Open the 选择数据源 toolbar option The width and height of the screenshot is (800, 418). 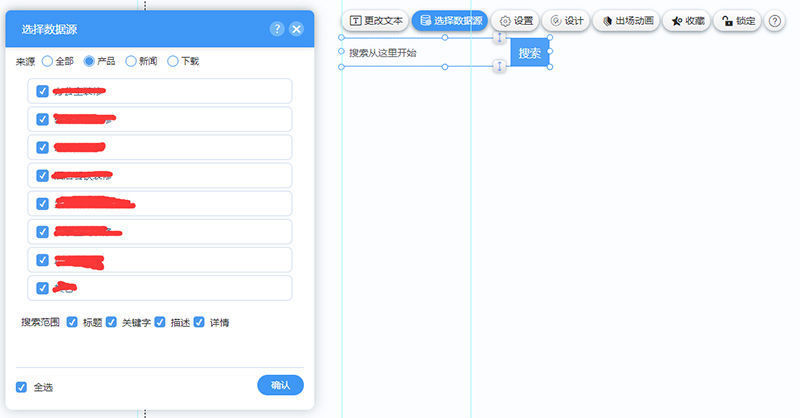point(449,21)
